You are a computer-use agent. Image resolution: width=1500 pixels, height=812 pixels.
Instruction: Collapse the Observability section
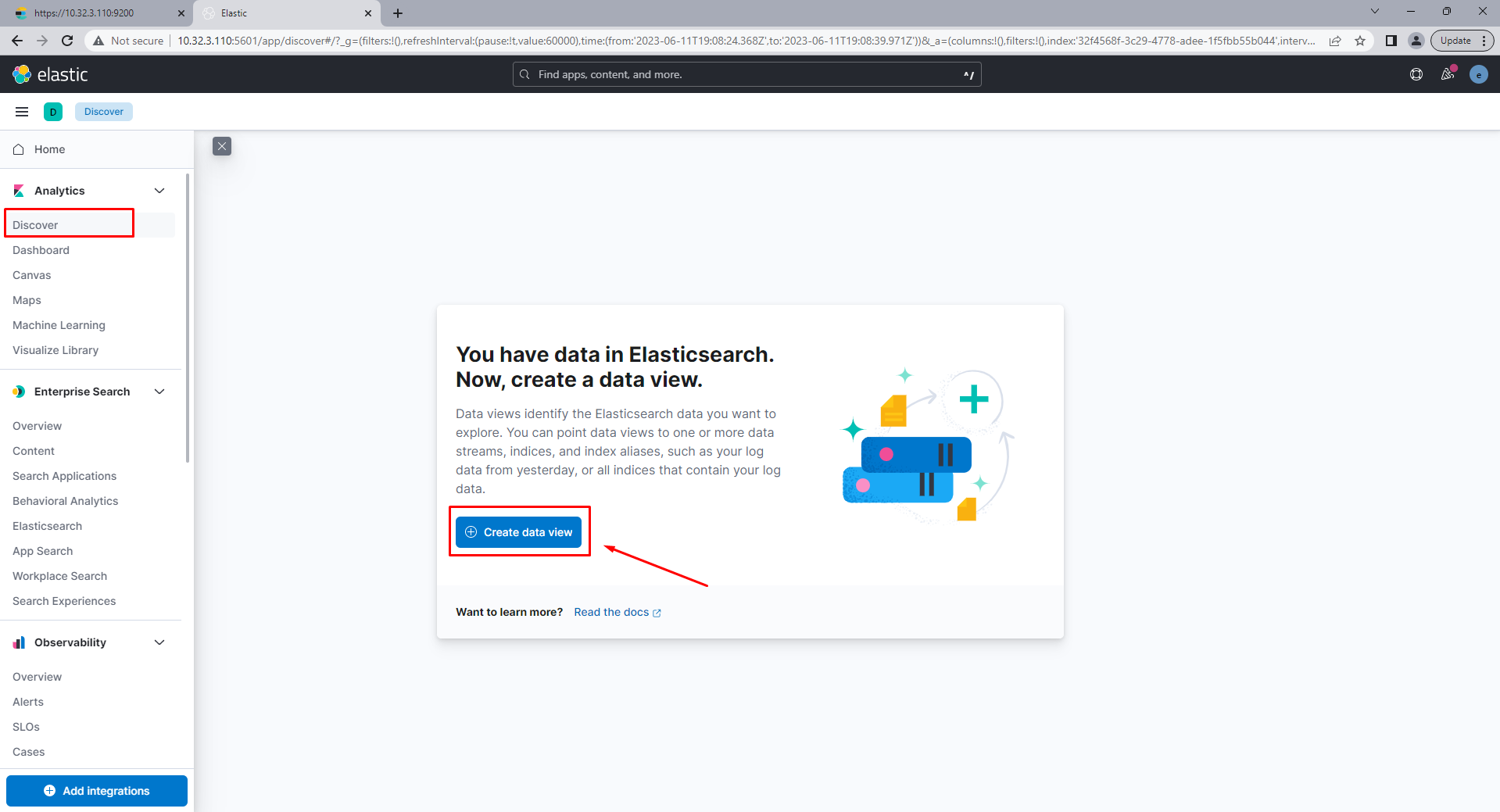tap(159, 642)
